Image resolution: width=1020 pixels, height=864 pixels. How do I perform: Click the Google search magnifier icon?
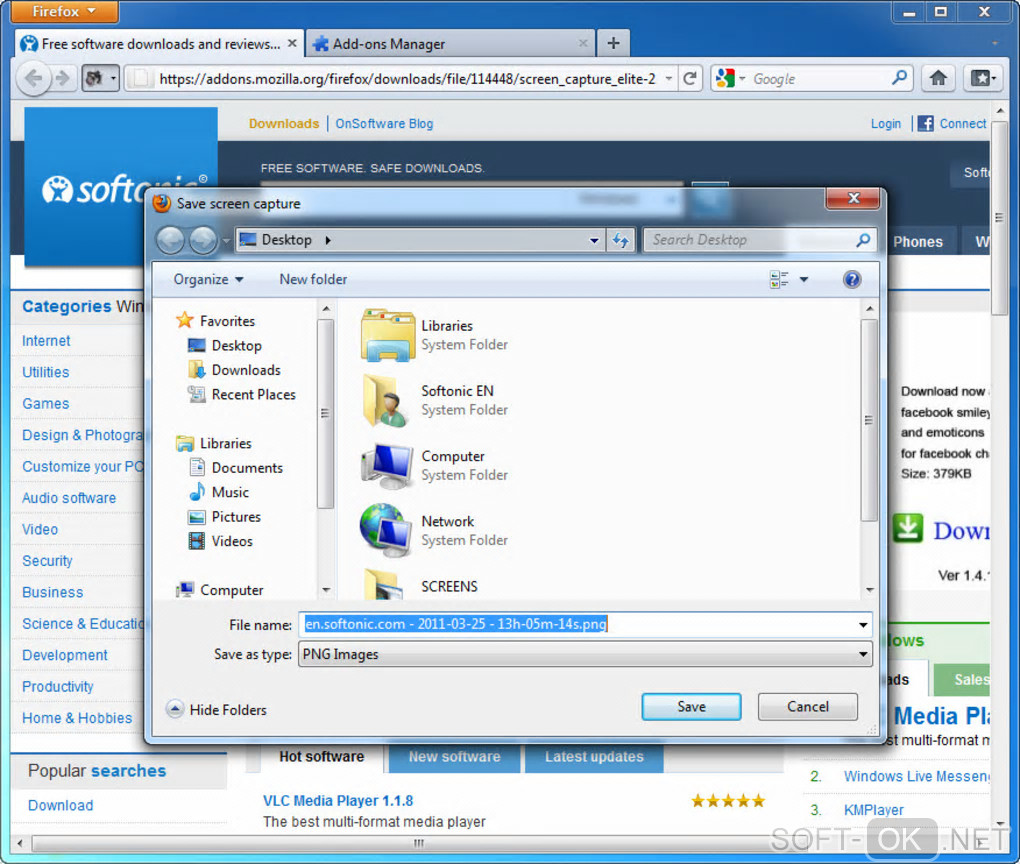[900, 78]
